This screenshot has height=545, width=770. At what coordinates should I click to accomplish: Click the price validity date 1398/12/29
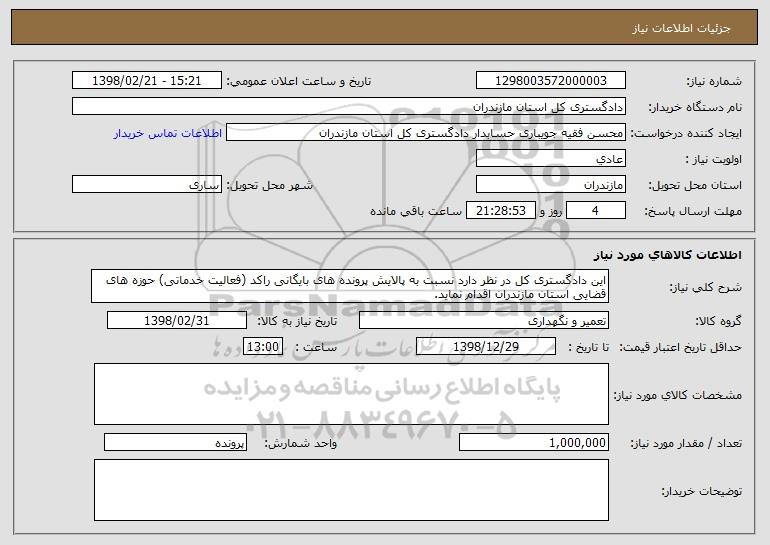pyautogui.click(x=486, y=347)
